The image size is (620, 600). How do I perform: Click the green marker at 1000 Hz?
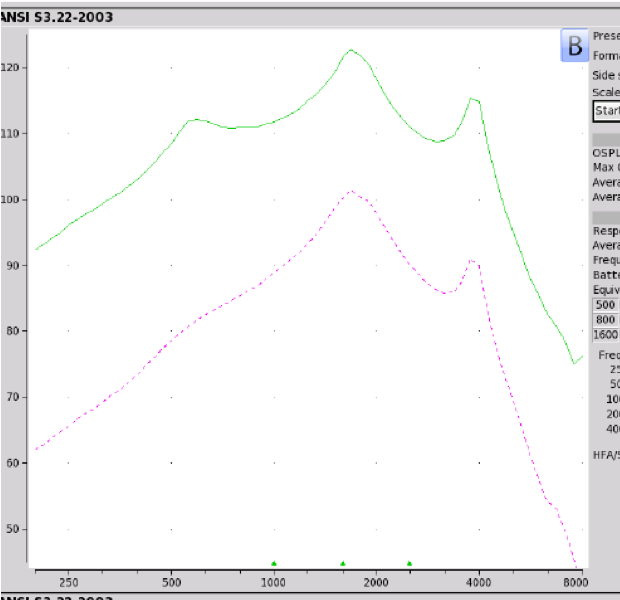tap(274, 563)
